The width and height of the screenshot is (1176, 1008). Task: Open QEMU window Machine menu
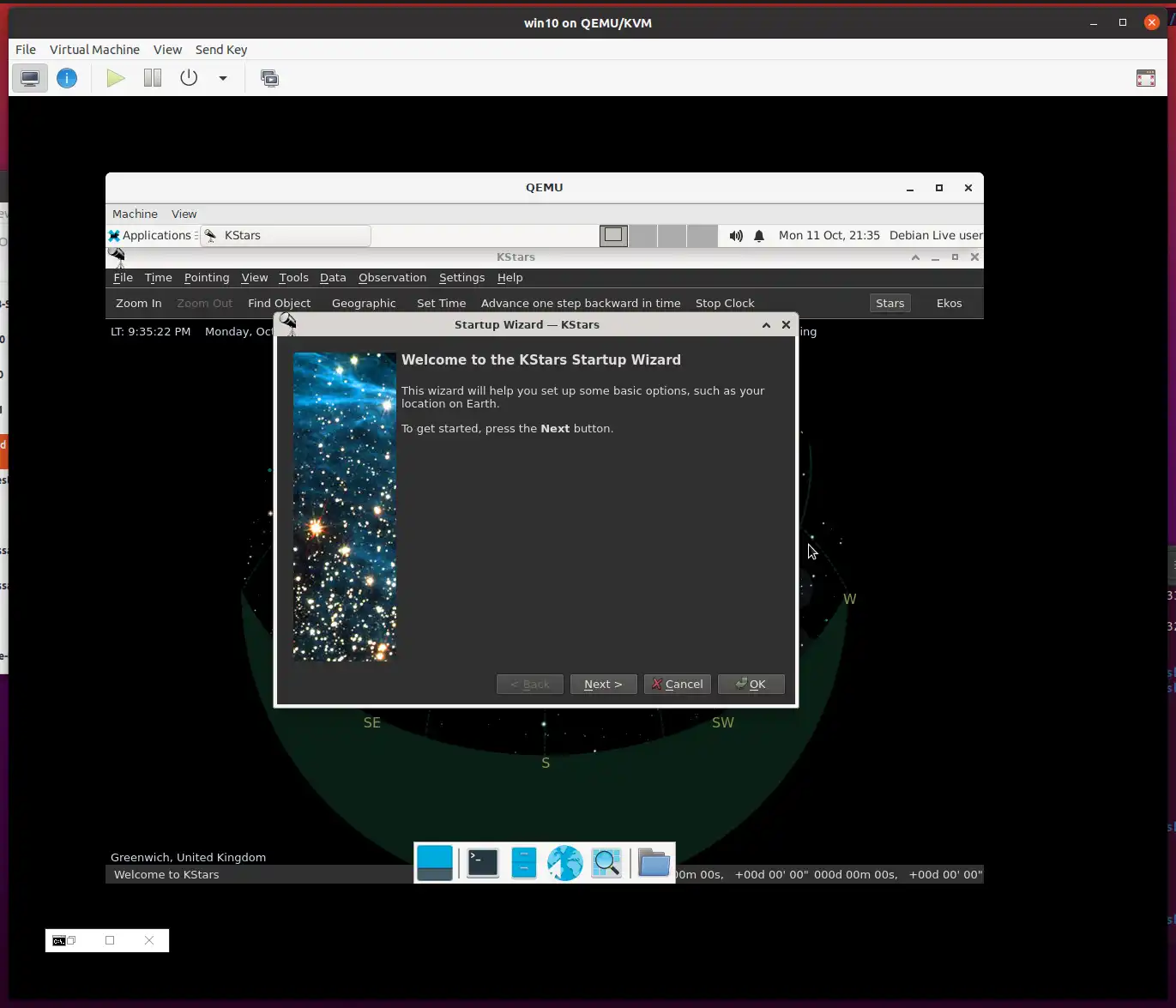coord(135,214)
